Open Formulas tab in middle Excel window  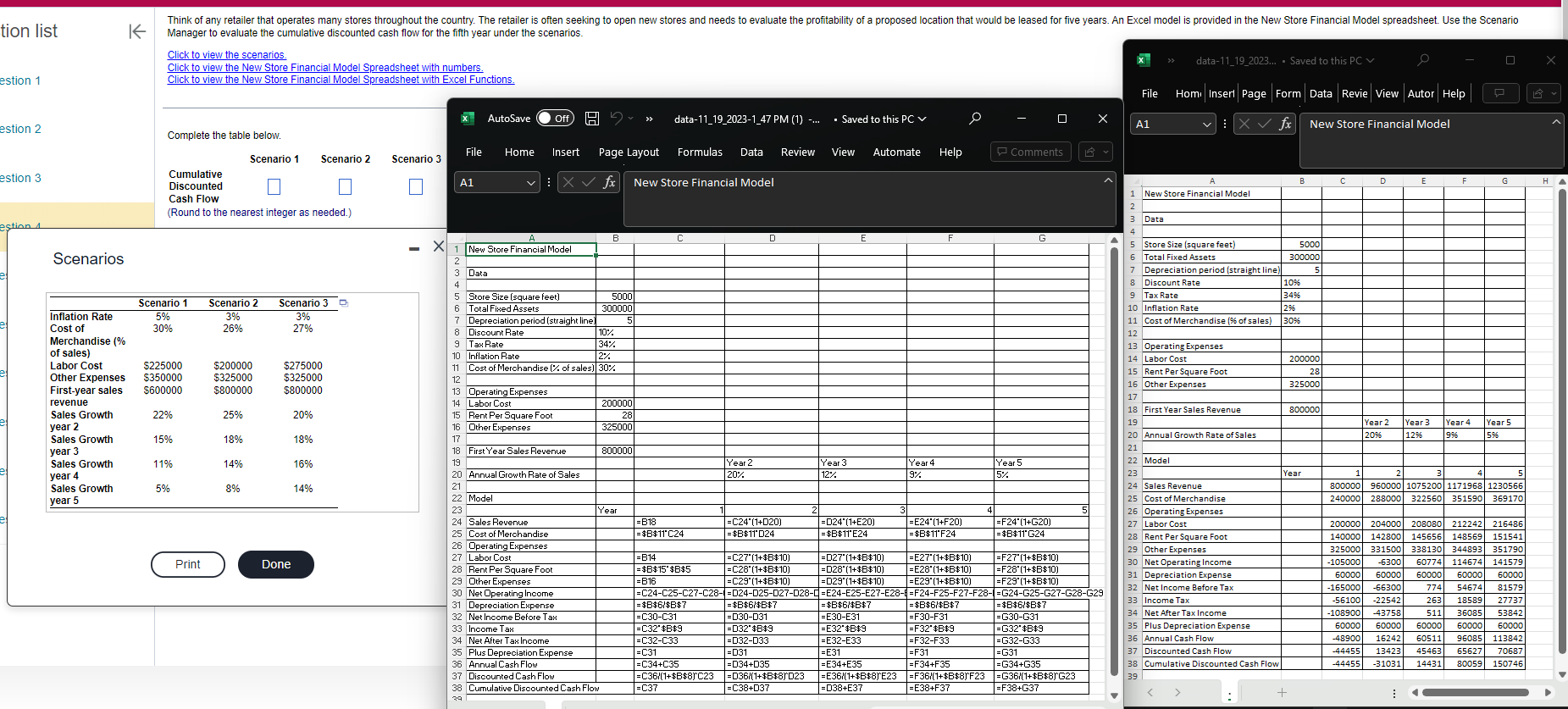click(700, 152)
